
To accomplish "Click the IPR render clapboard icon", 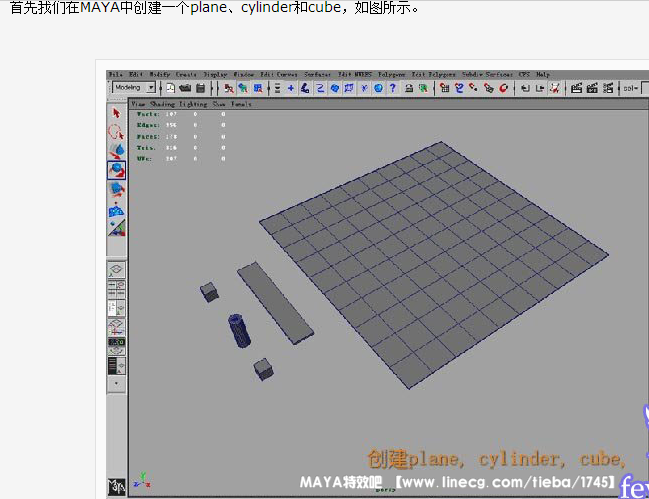I will coord(592,88).
